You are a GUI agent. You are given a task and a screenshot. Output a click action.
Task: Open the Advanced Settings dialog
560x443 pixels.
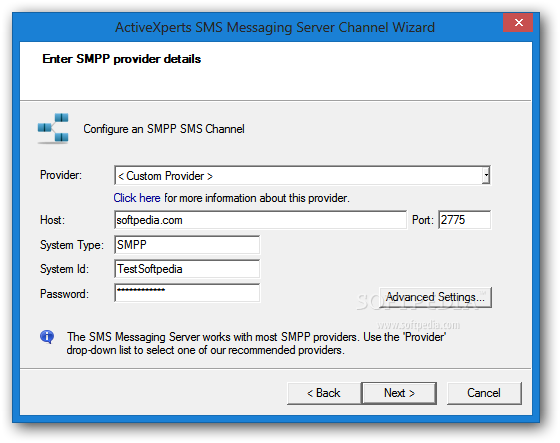click(435, 297)
